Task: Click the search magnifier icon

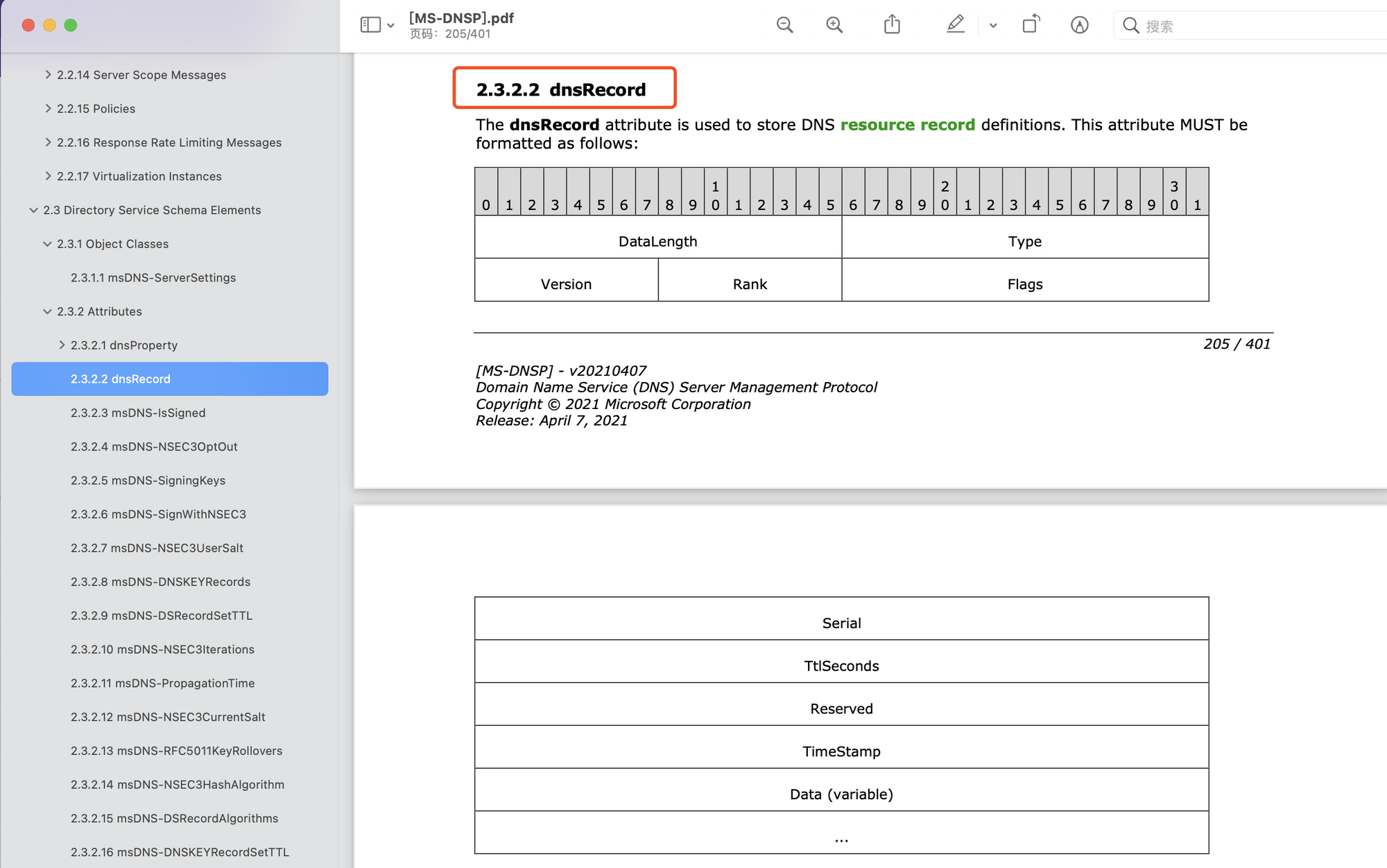Action: 1130,26
